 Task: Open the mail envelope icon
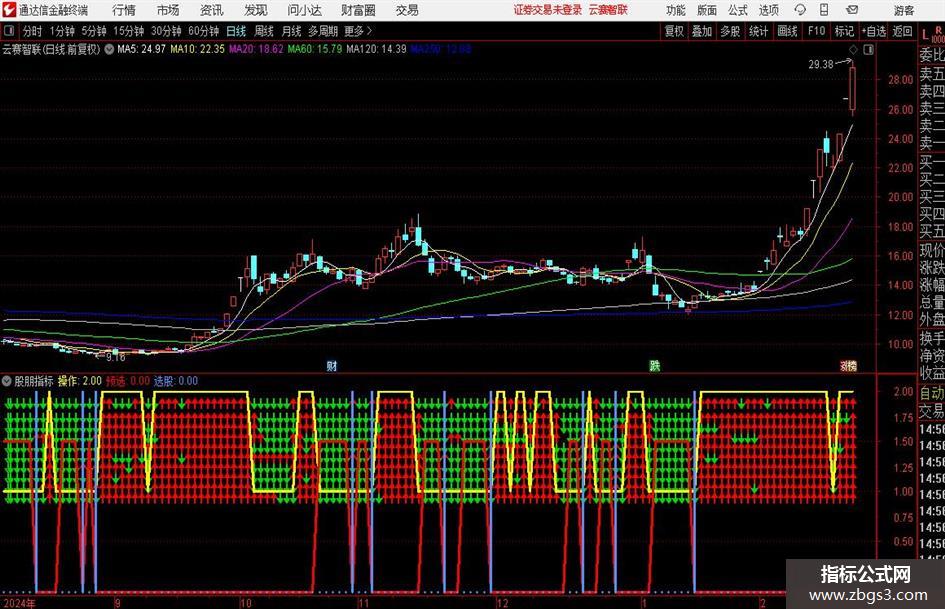click(852, 10)
